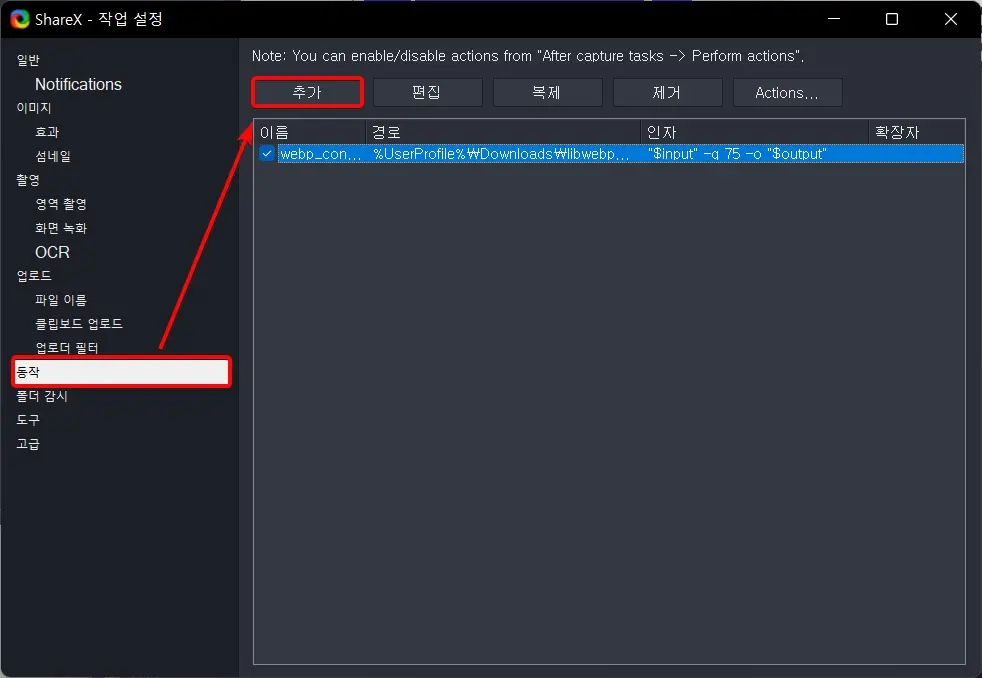The image size is (982, 678).
Task: Open OCR settings in sidebar
Action: tap(52, 252)
